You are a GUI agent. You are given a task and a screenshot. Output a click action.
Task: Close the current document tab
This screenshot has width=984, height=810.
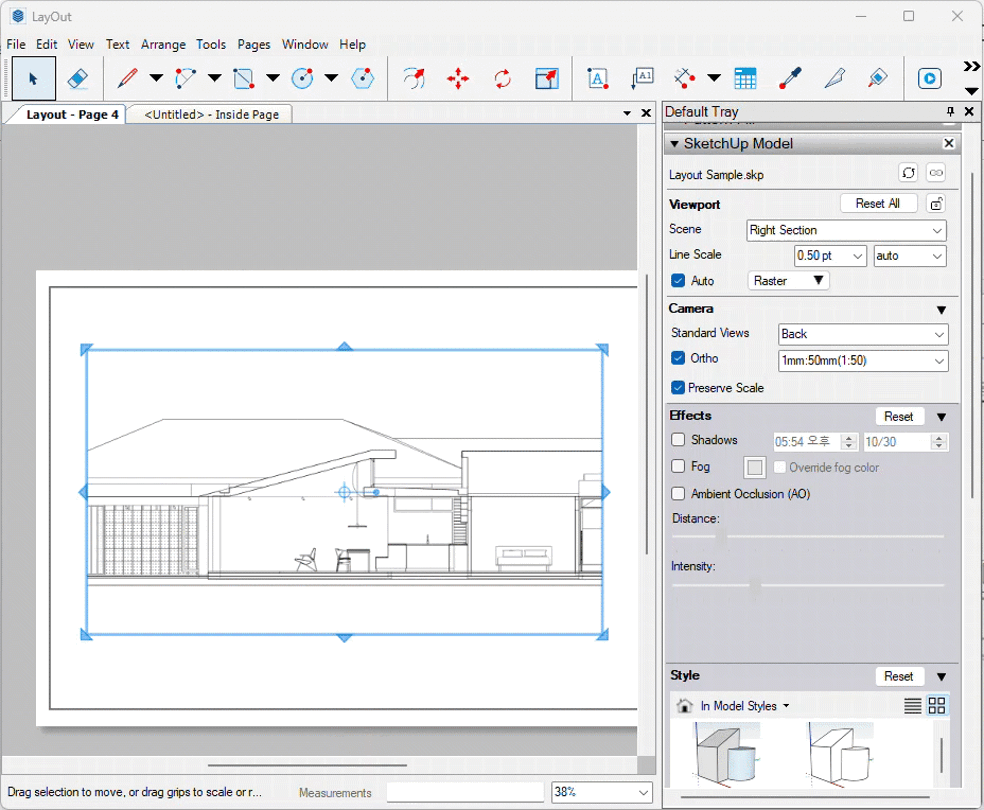(646, 113)
